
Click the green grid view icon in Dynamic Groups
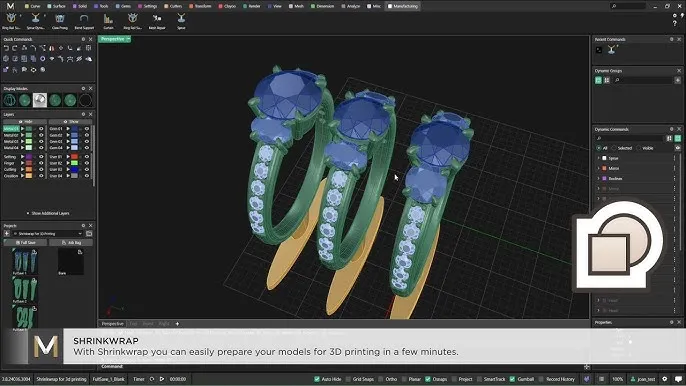[x=598, y=80]
